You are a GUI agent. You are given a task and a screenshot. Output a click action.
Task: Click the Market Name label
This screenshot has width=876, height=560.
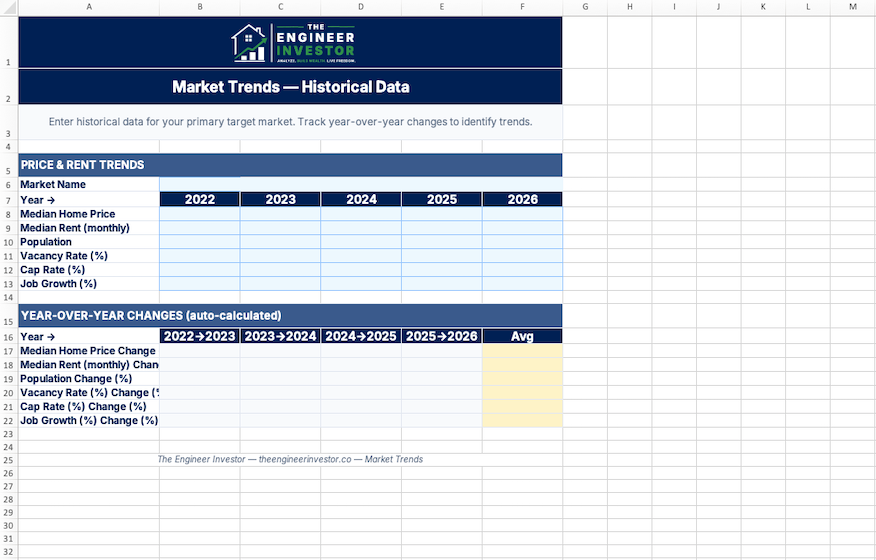53,184
